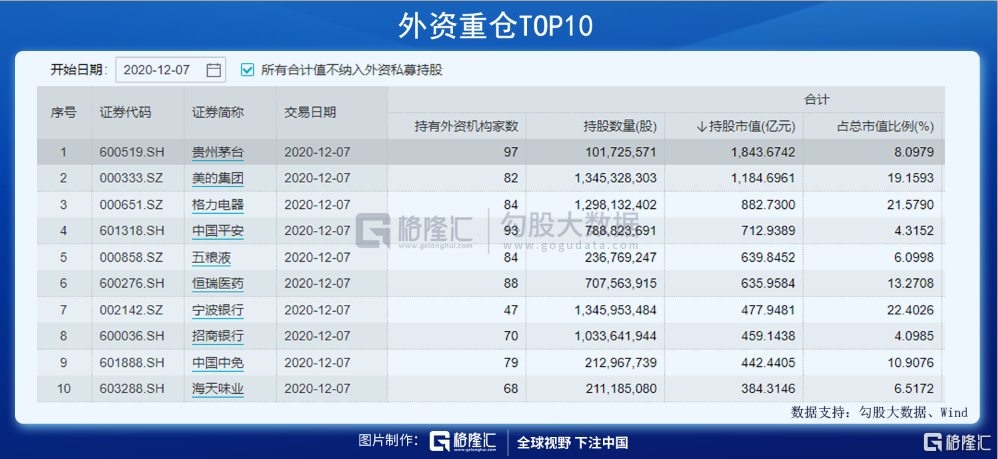Viewport: 998px width, 459px height.
Task: Open the calendar icon in date field
Action: (214, 70)
